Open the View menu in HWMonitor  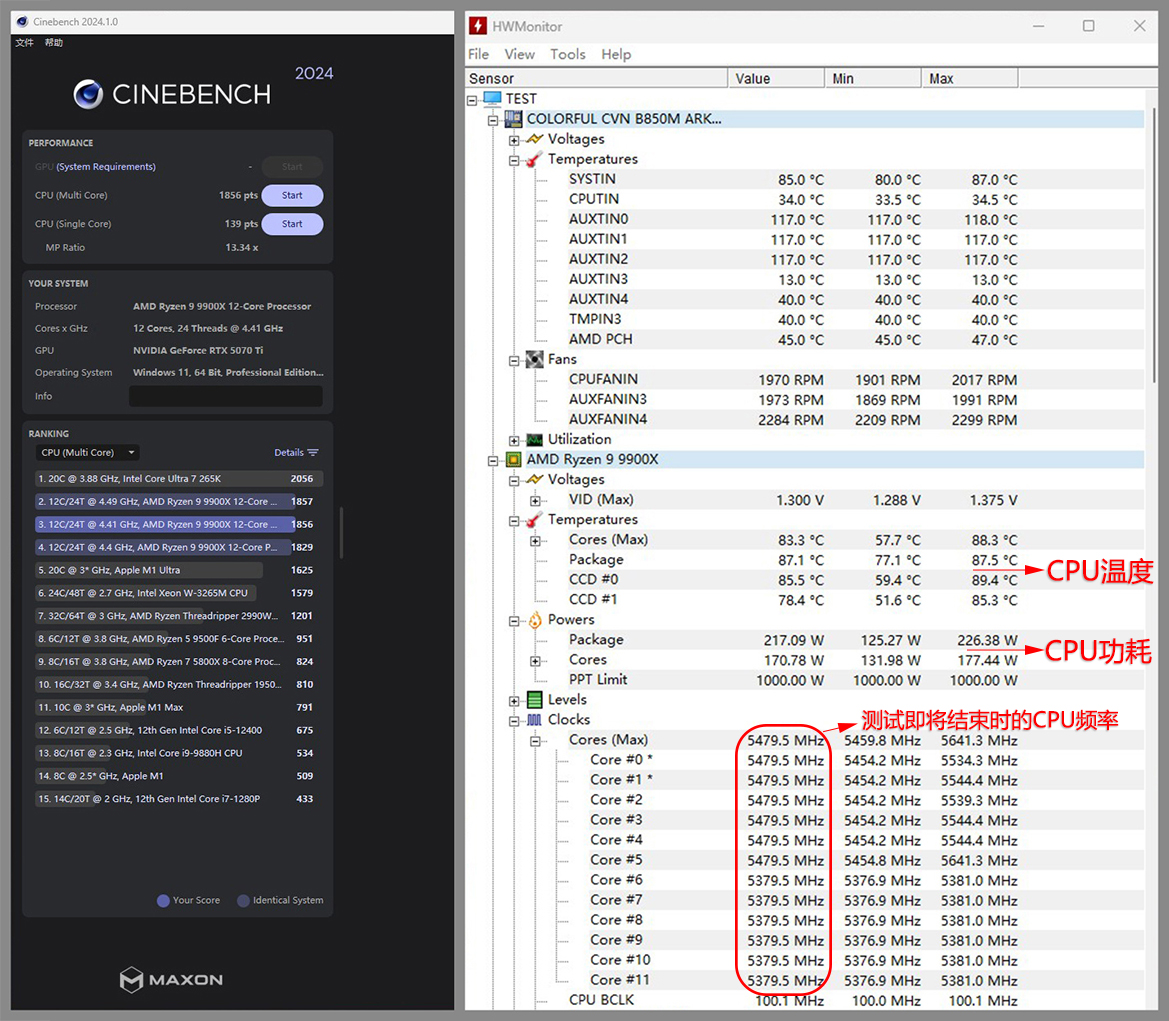(x=519, y=54)
